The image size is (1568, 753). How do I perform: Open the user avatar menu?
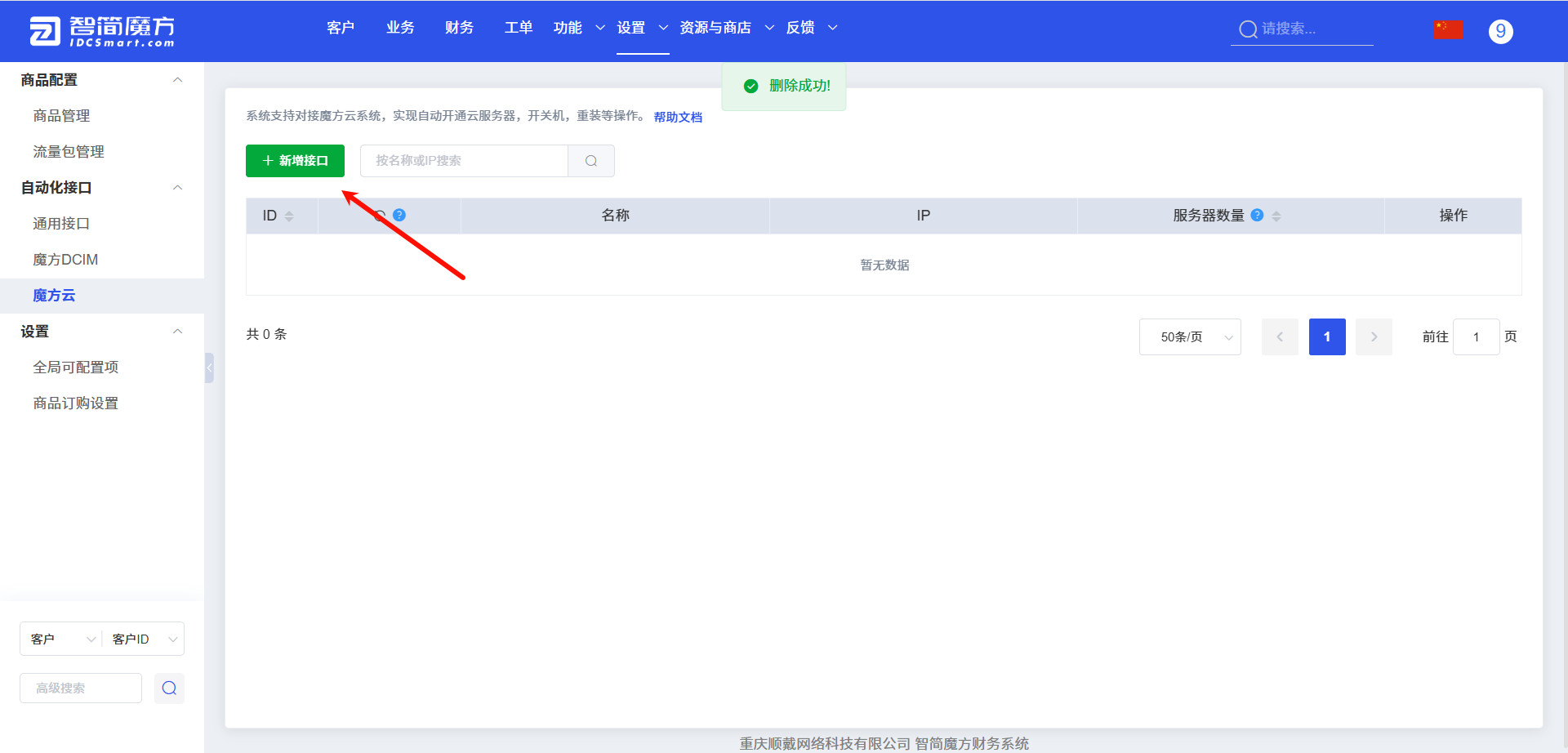(1500, 30)
